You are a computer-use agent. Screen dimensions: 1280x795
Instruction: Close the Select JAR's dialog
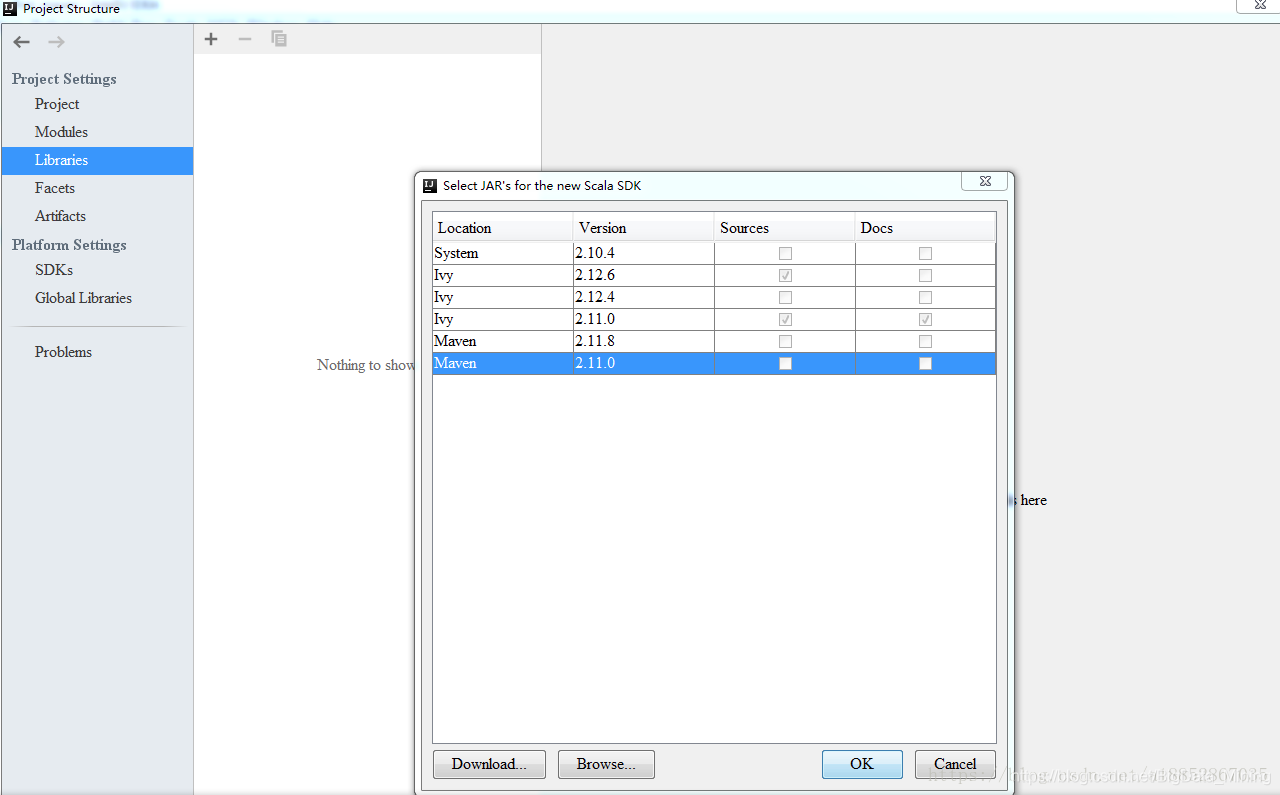(x=984, y=181)
